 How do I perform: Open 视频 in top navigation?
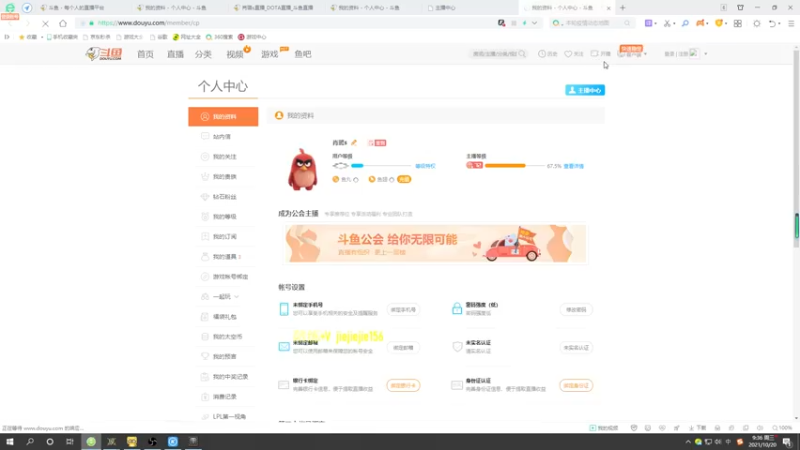point(235,54)
